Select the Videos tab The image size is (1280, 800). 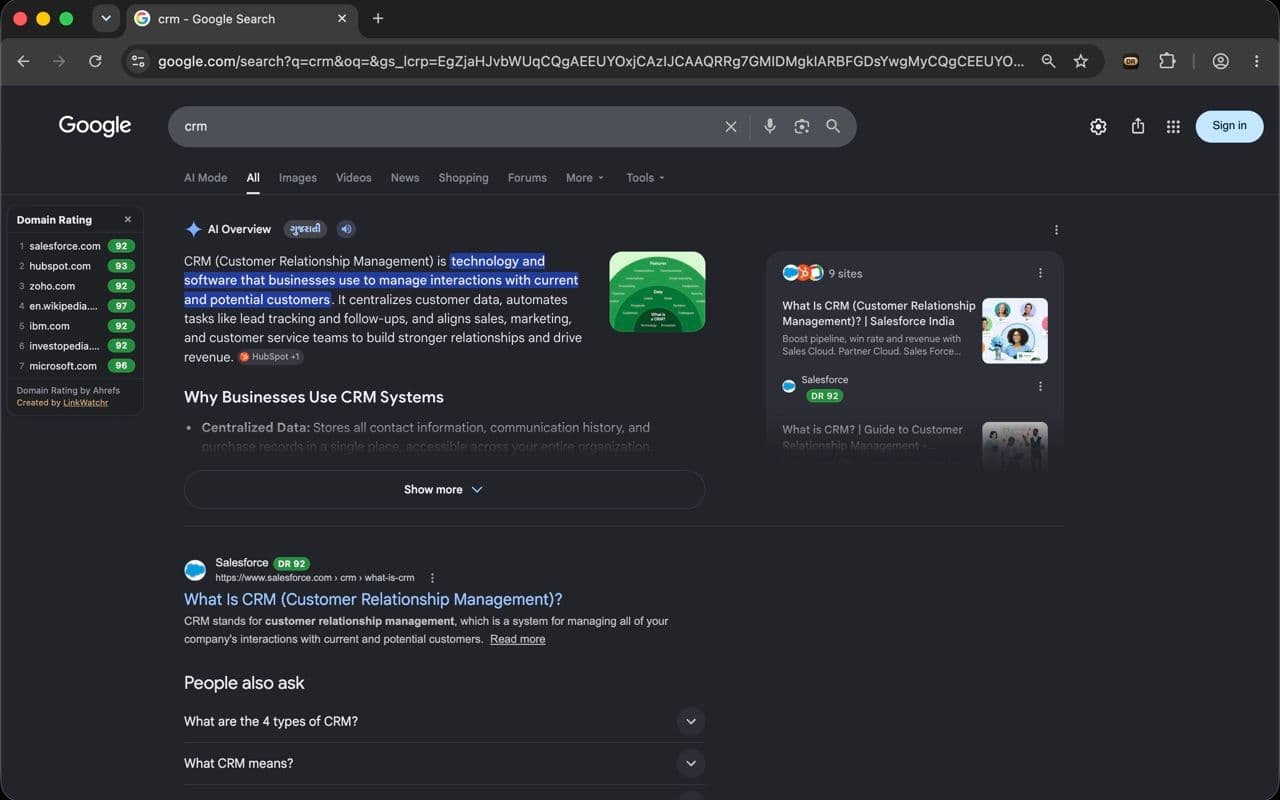click(x=353, y=178)
